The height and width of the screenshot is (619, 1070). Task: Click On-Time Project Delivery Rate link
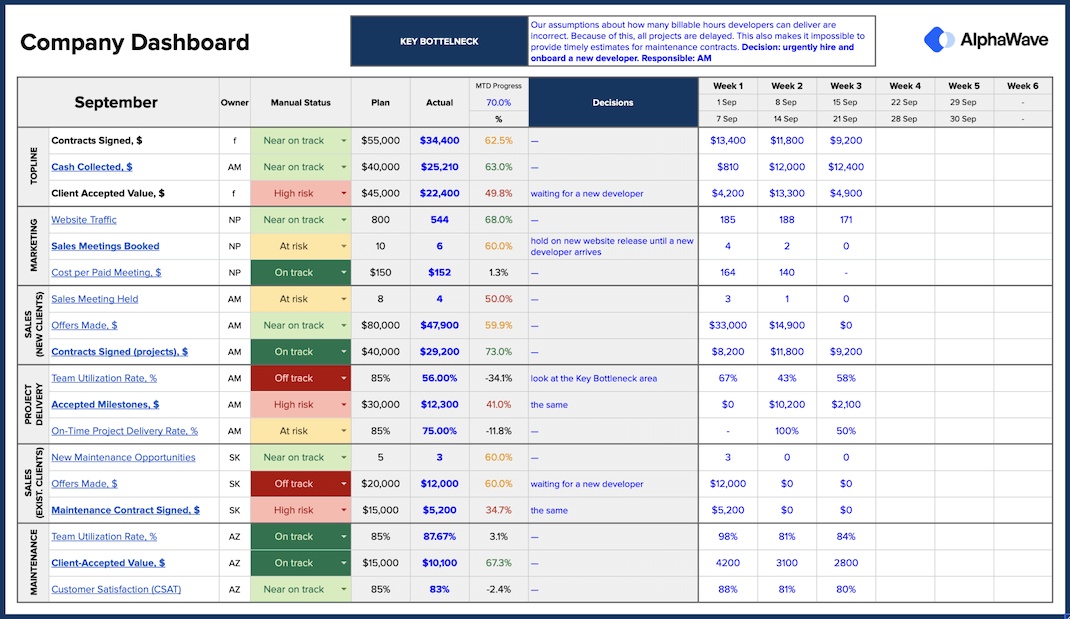click(124, 431)
